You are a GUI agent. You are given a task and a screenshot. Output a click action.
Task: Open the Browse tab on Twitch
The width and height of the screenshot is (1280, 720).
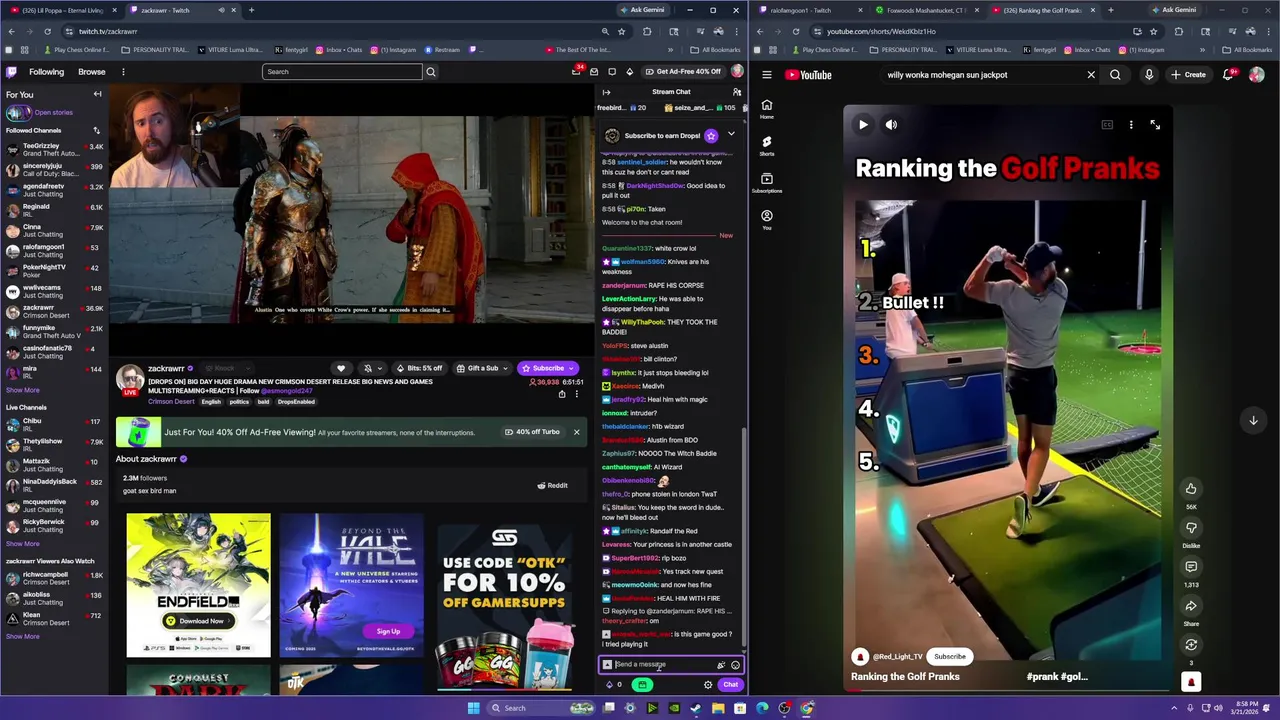92,72
